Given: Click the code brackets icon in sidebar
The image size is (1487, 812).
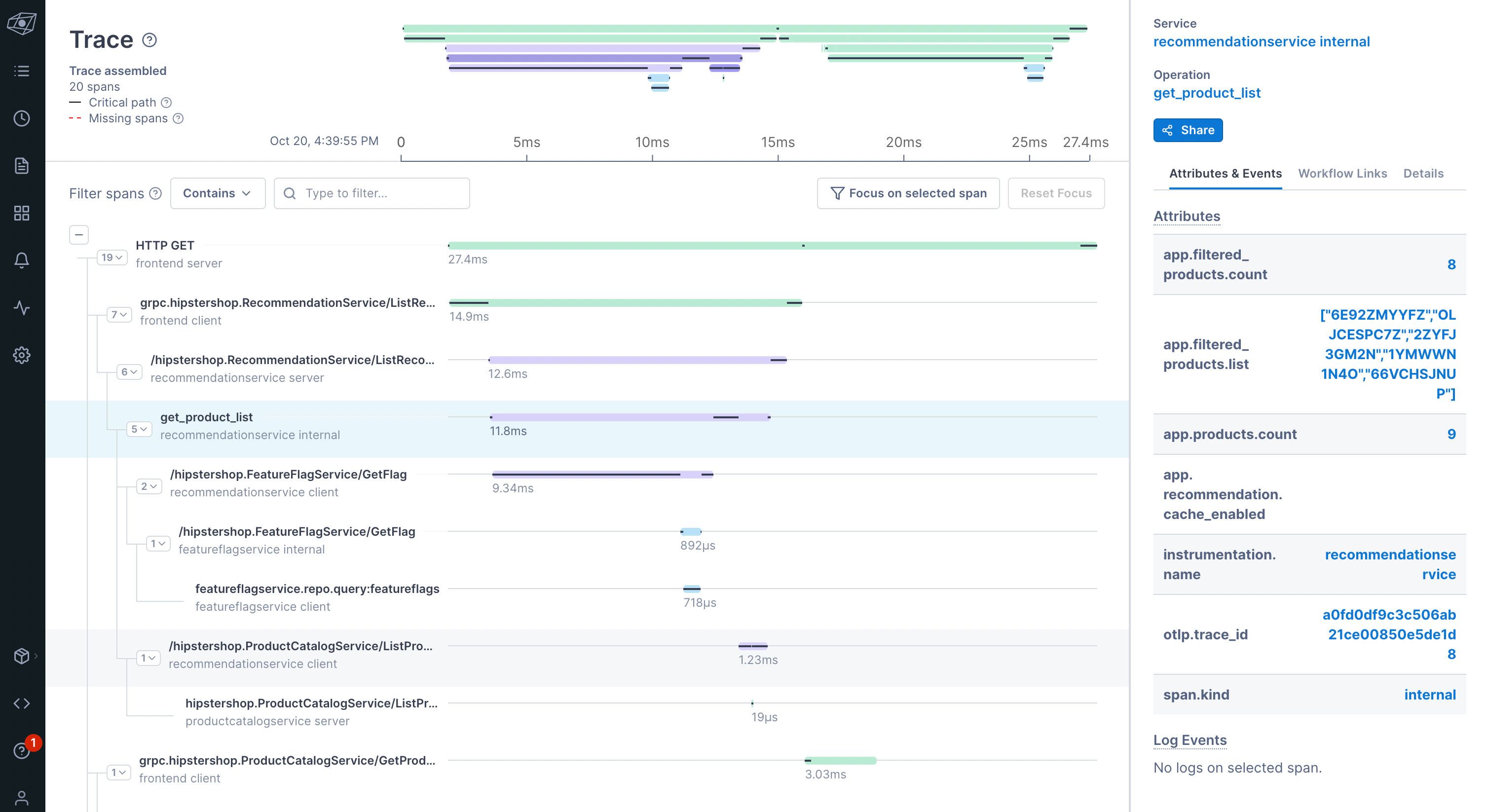Looking at the screenshot, I should (22, 703).
